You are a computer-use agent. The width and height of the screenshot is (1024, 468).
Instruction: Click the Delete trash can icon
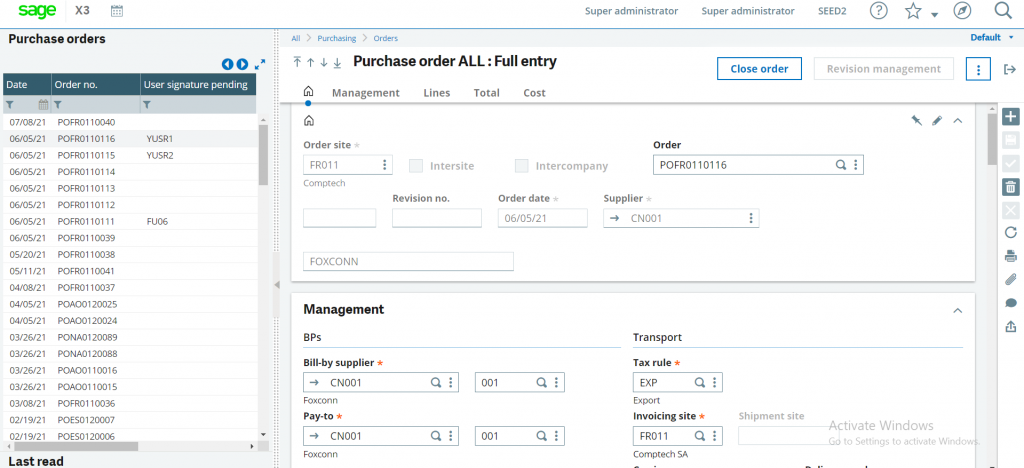1010,187
